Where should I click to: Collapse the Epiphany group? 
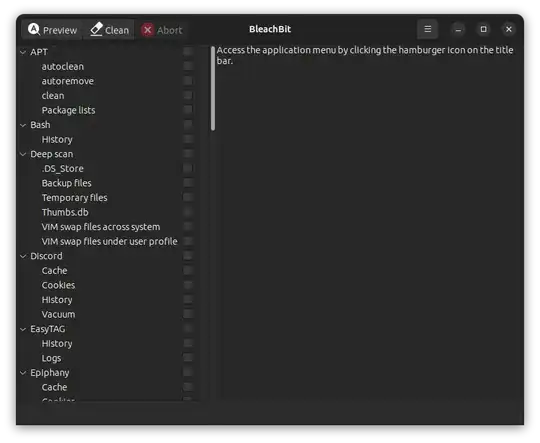(x=23, y=373)
